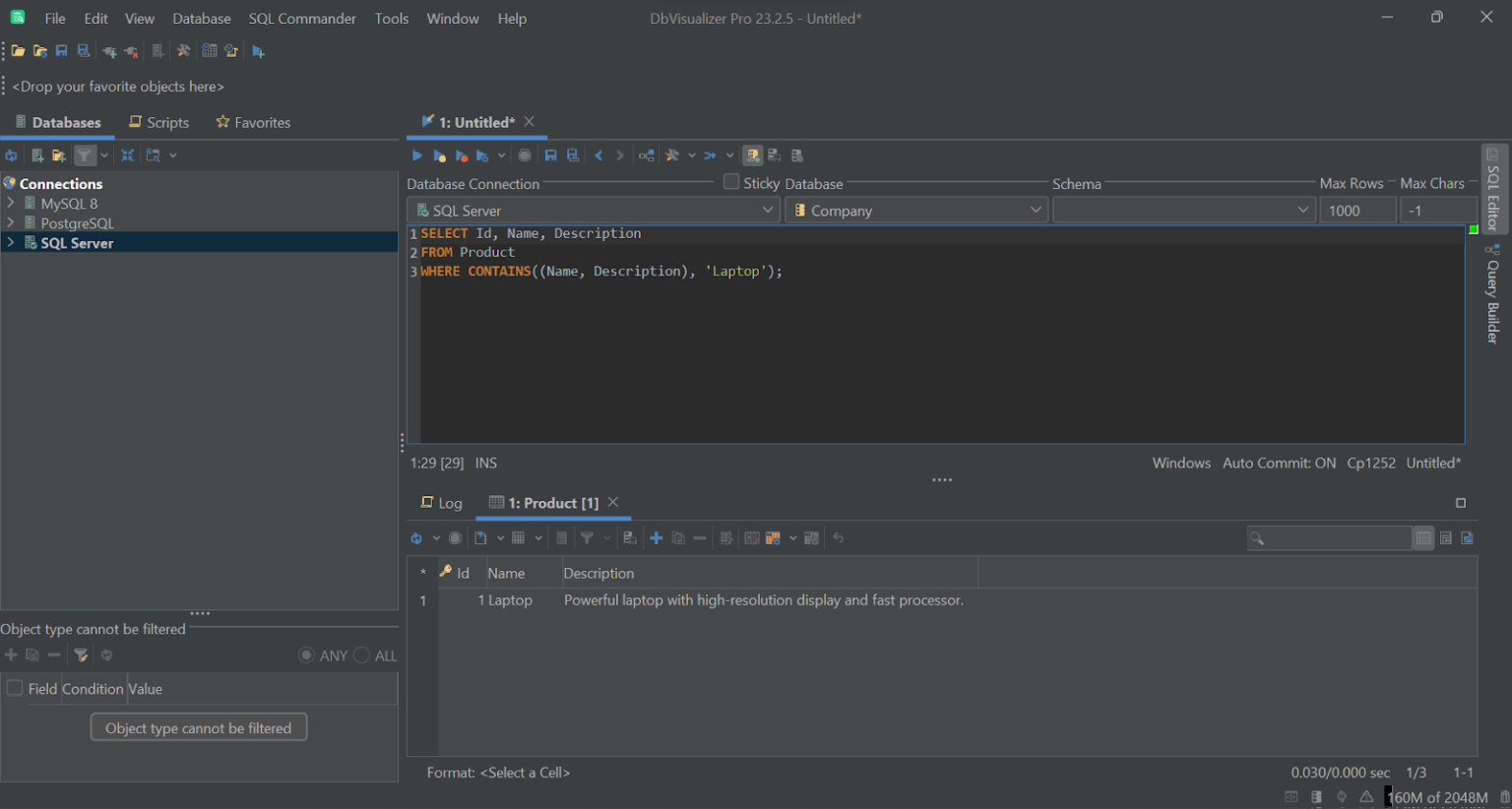Image resolution: width=1512 pixels, height=809 pixels.
Task: Insert a new row in the grid
Action: (656, 538)
